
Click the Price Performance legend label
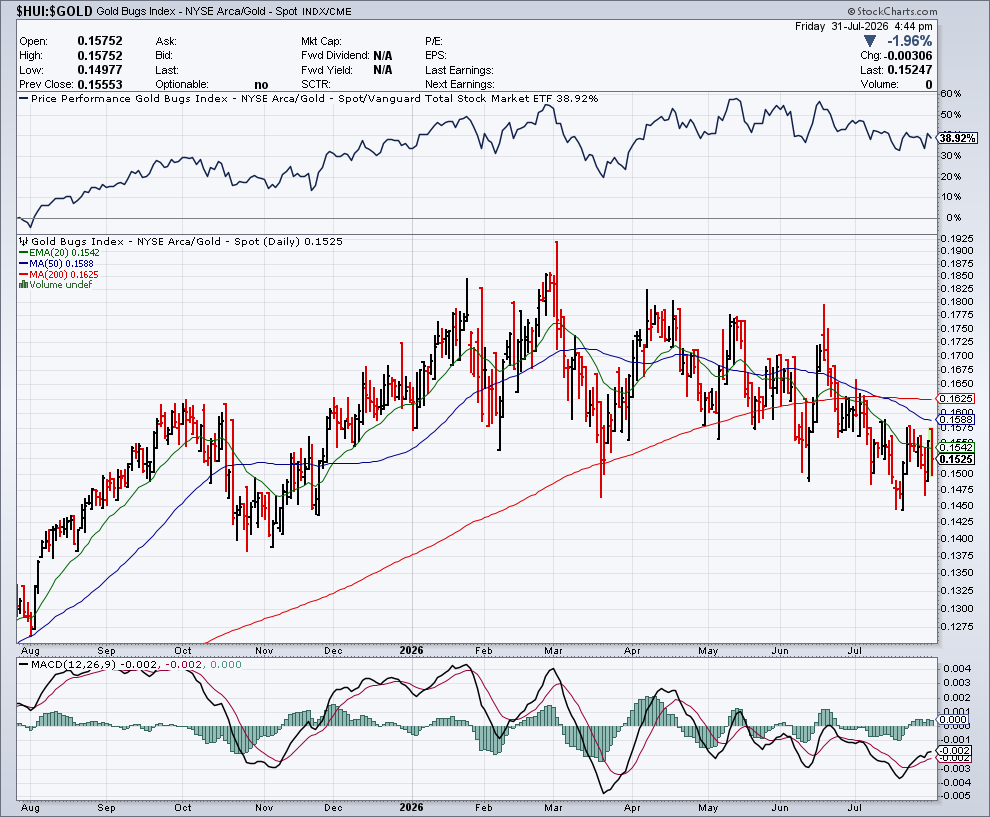point(309,98)
